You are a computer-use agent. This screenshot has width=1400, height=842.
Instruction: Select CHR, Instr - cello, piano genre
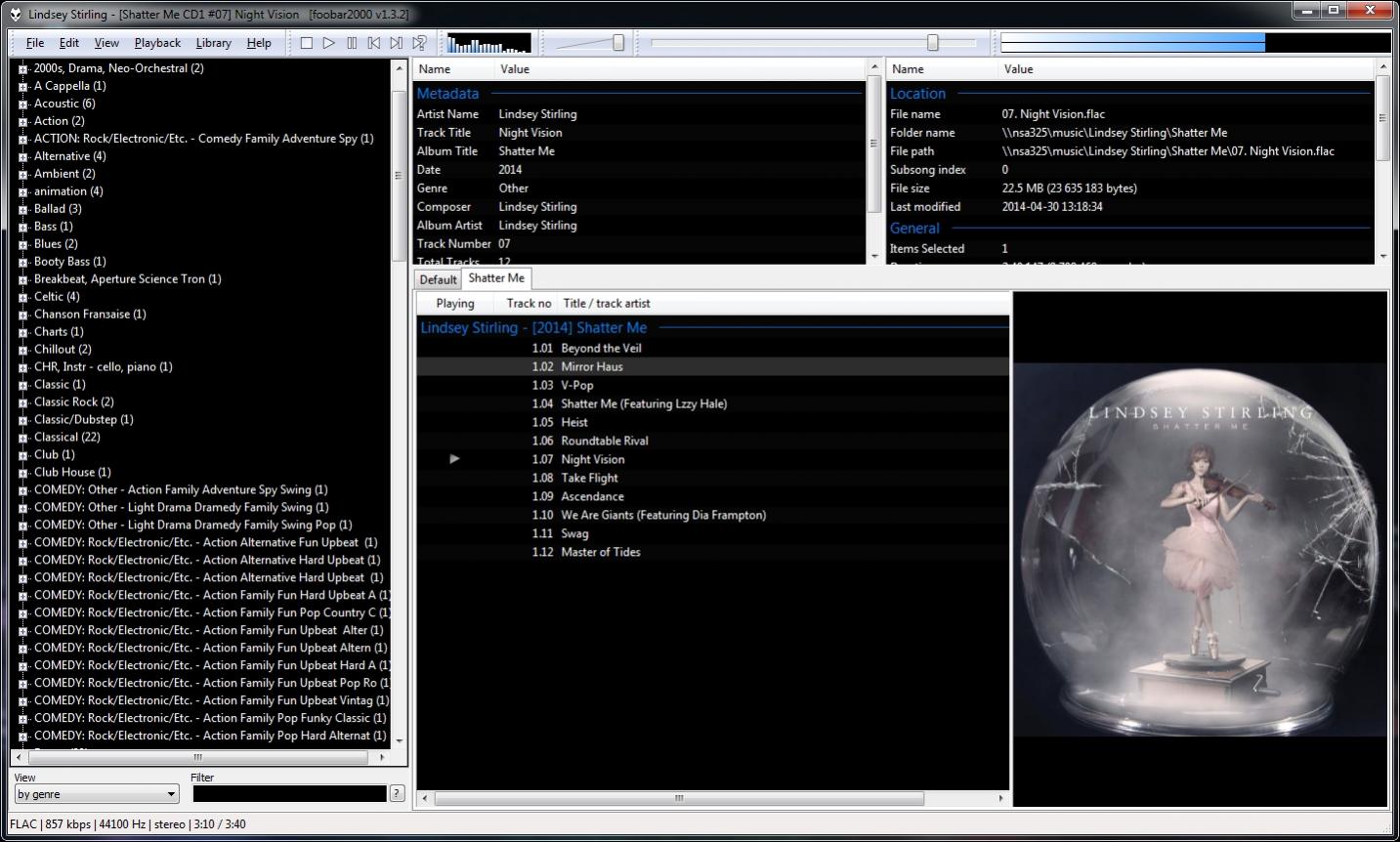(x=104, y=367)
